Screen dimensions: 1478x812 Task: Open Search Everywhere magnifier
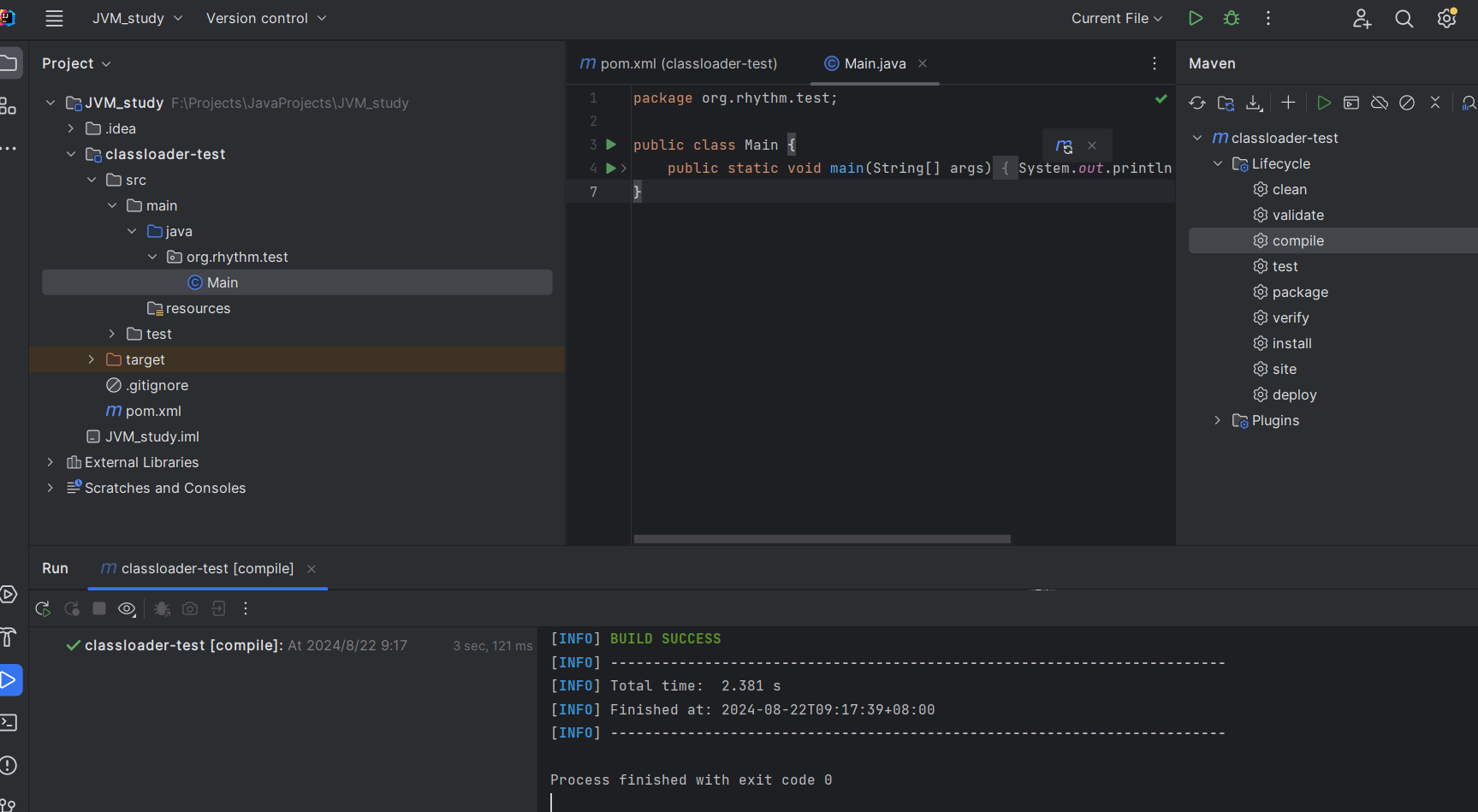tap(1404, 18)
